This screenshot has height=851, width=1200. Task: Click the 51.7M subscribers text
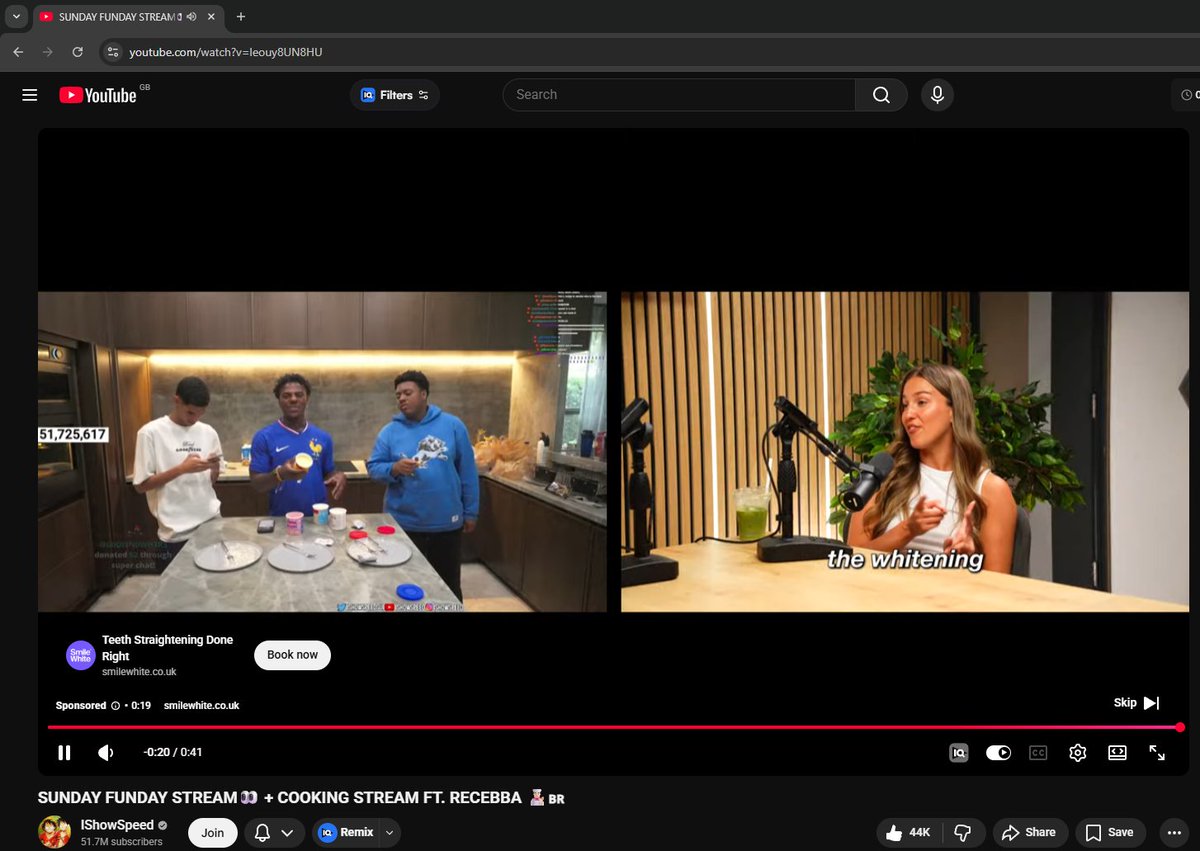point(122,842)
